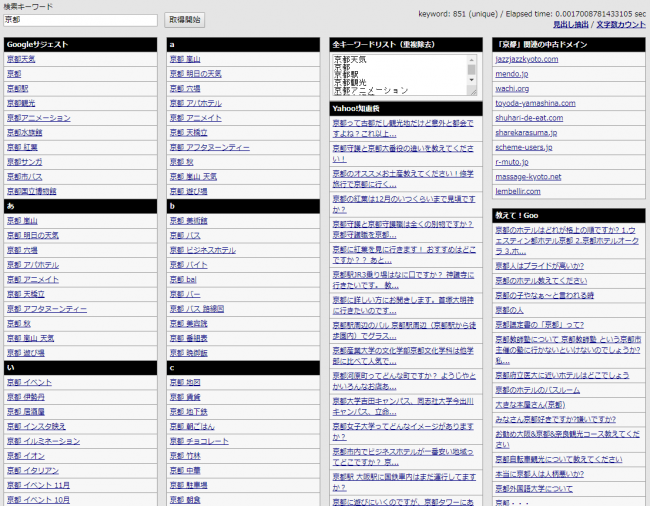
Task: Open the 京都 朝ごはん link
Action: click(x=192, y=426)
